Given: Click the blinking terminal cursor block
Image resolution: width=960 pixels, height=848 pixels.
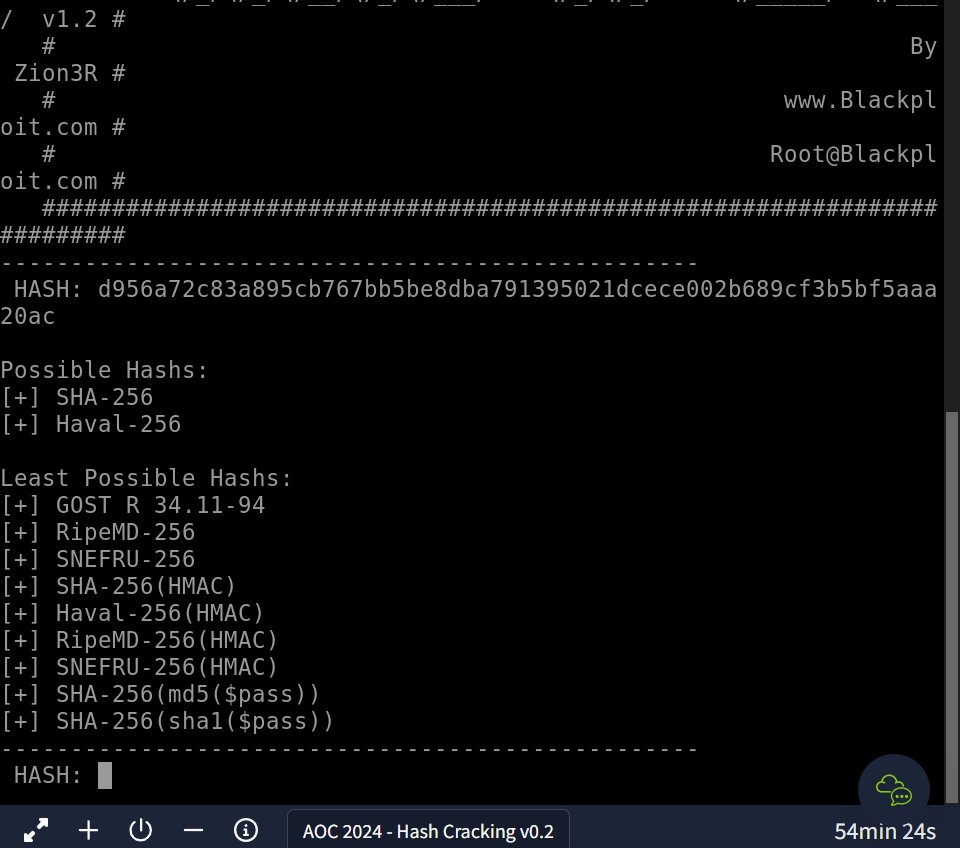Looking at the screenshot, I should click(104, 775).
